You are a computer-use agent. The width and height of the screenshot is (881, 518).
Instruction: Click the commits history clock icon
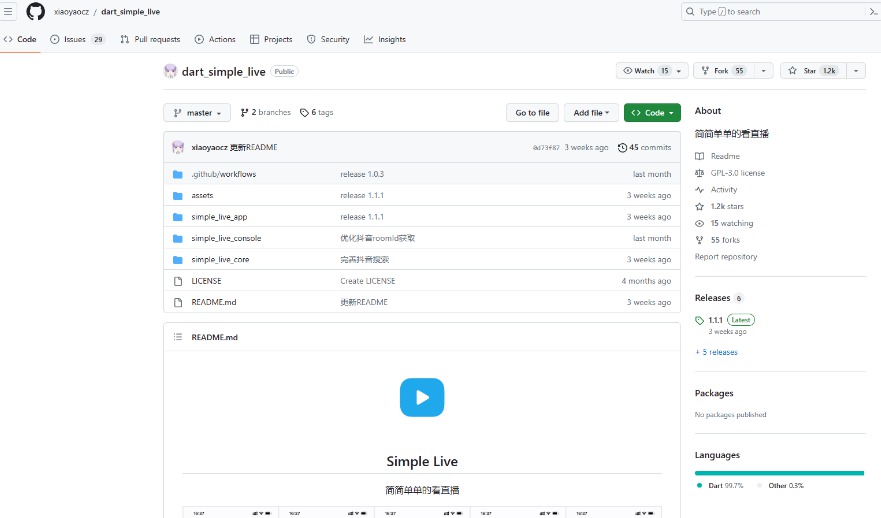(622, 147)
